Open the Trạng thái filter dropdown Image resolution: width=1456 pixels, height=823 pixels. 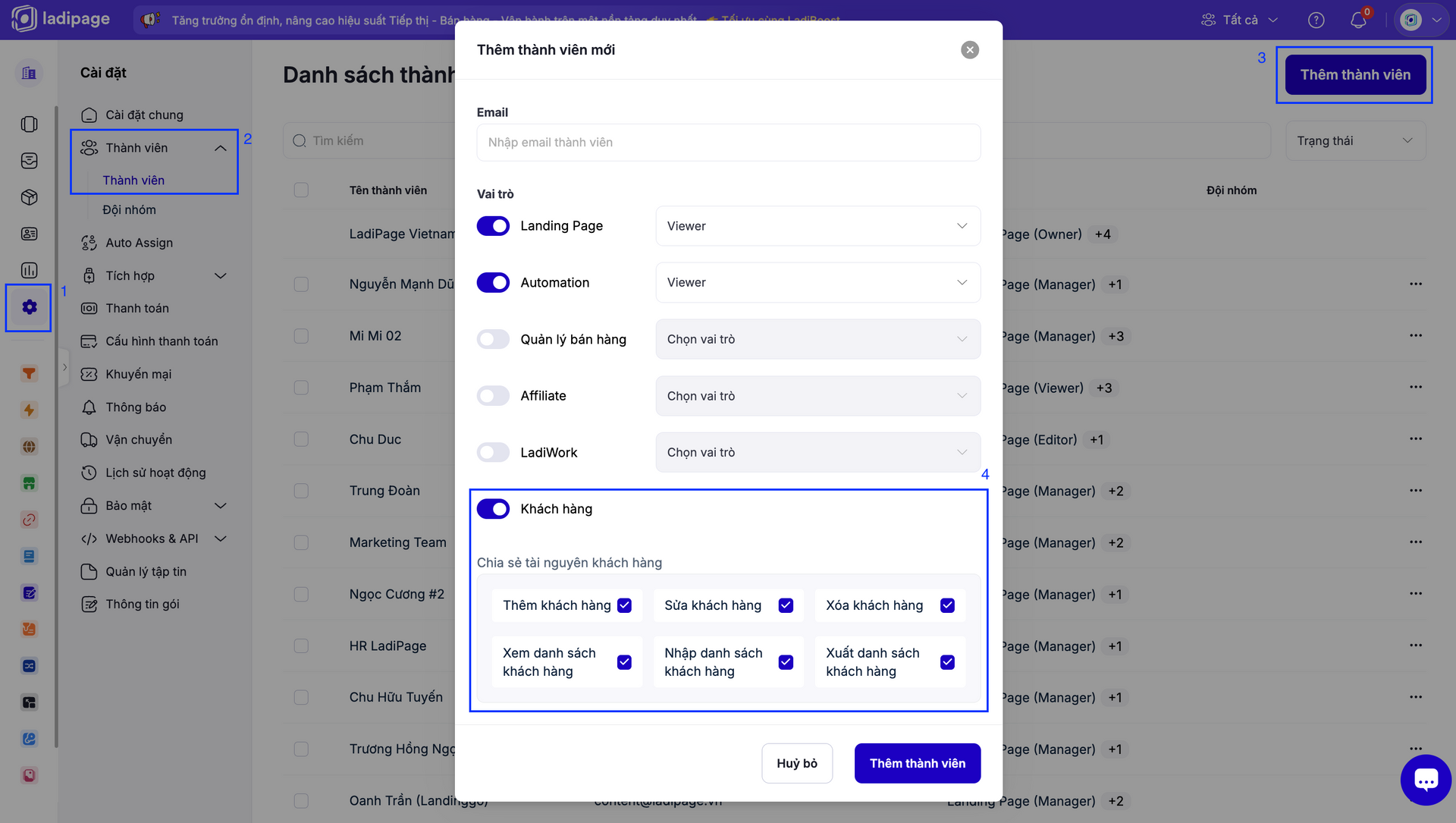(1354, 141)
